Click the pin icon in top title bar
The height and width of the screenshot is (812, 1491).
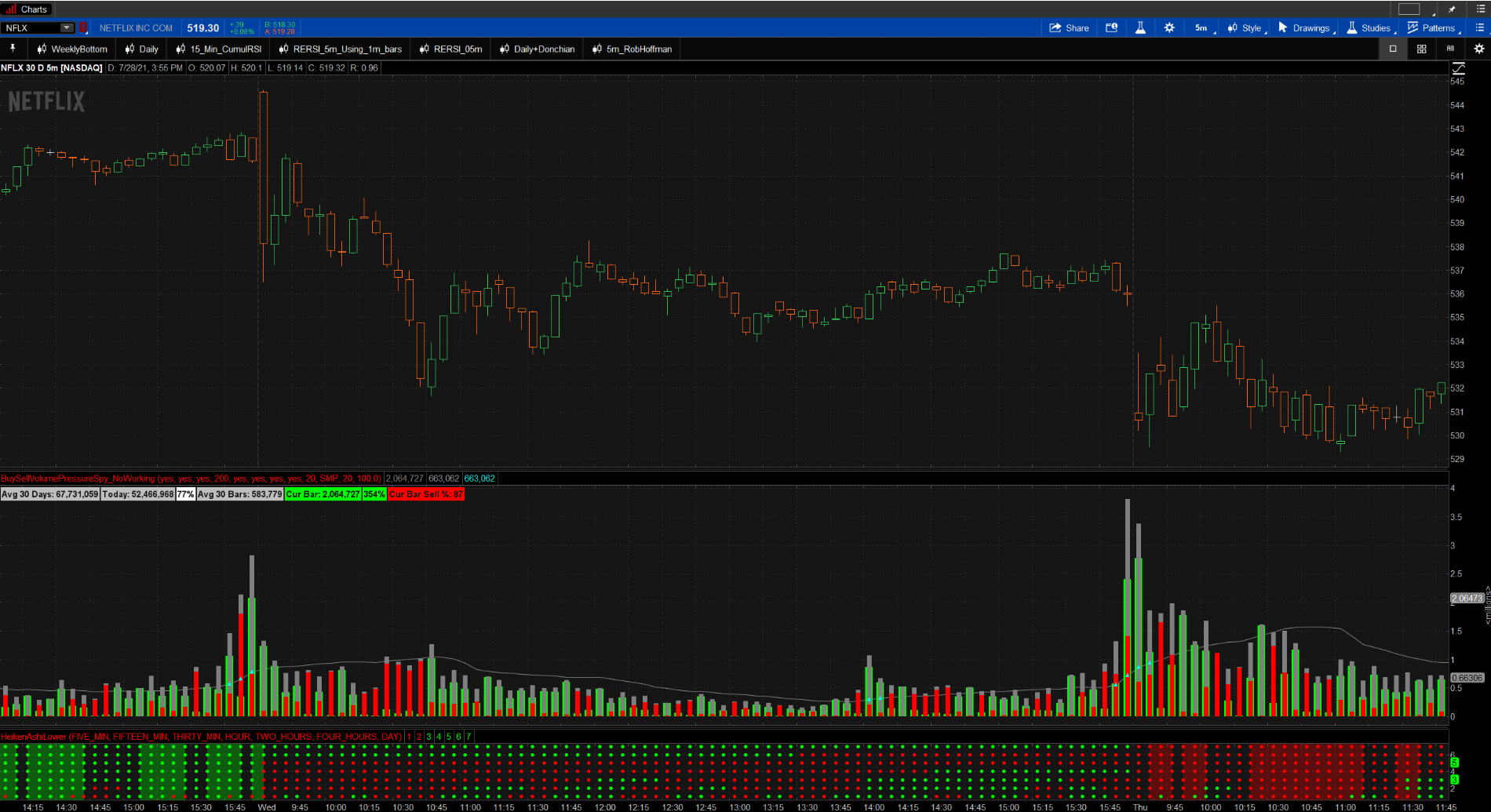pos(1452,9)
